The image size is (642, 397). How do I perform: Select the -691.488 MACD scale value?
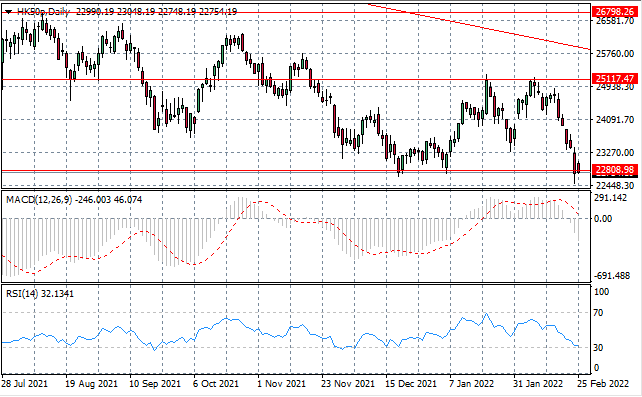(x=612, y=276)
